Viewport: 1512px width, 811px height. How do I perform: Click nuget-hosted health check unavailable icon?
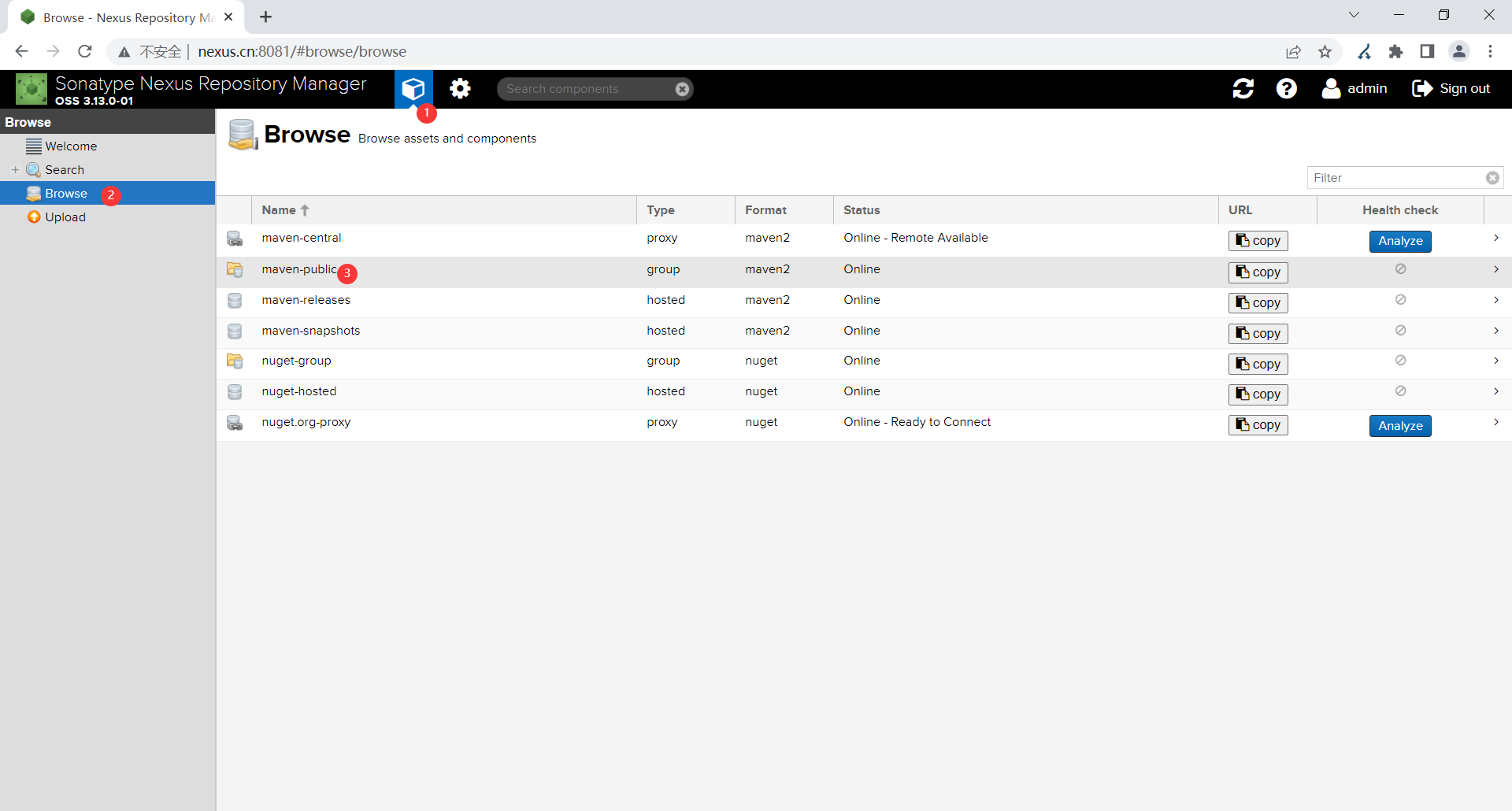(1400, 391)
